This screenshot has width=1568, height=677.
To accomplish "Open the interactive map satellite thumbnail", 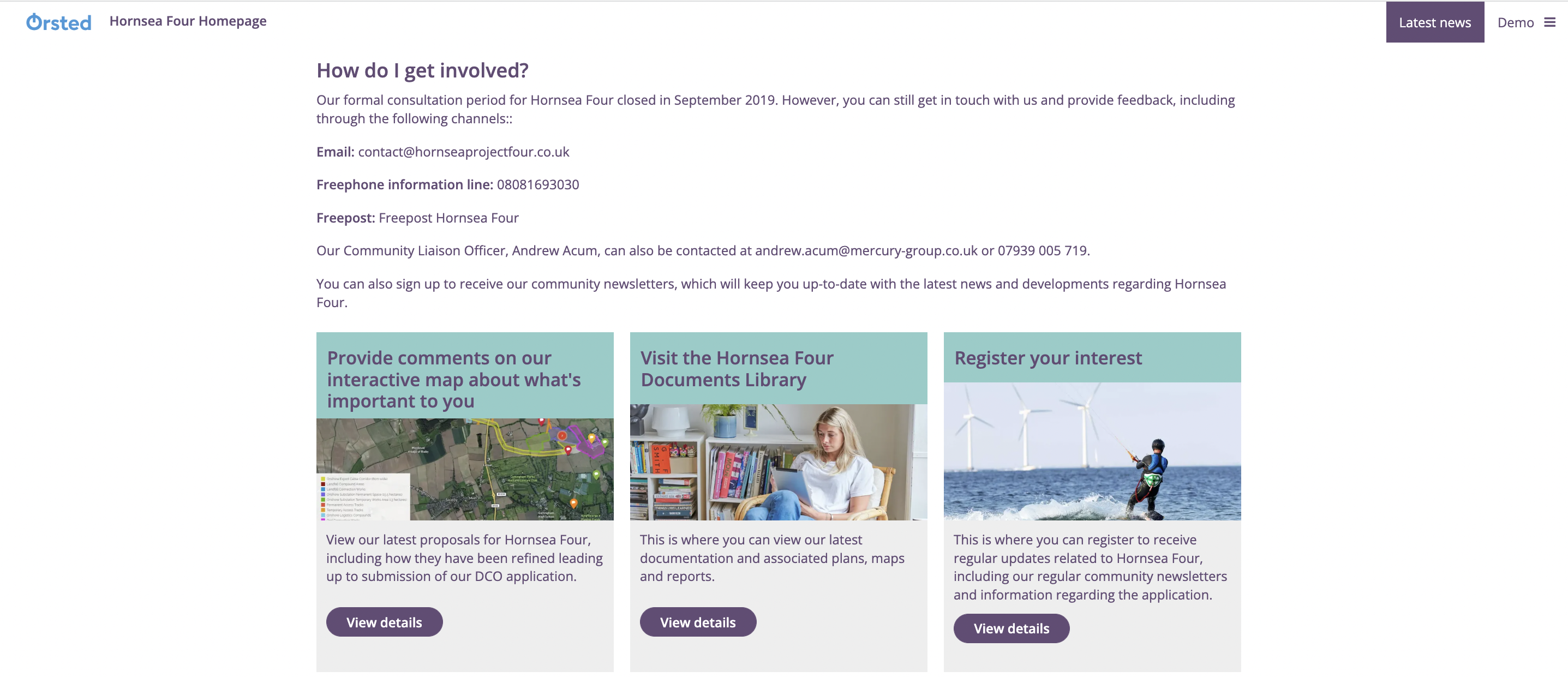I will coord(464,469).
